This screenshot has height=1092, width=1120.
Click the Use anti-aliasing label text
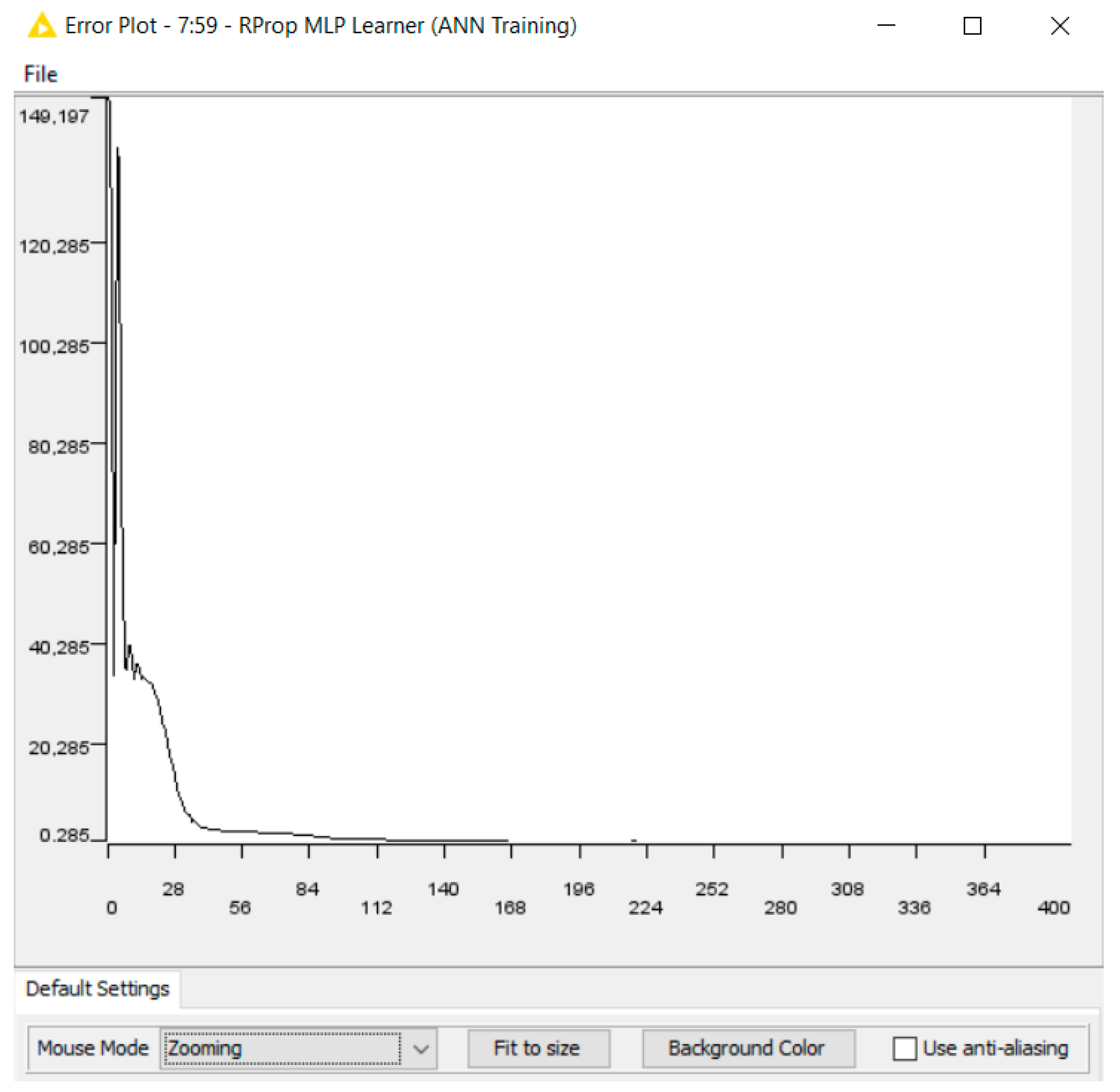[x=996, y=1049]
